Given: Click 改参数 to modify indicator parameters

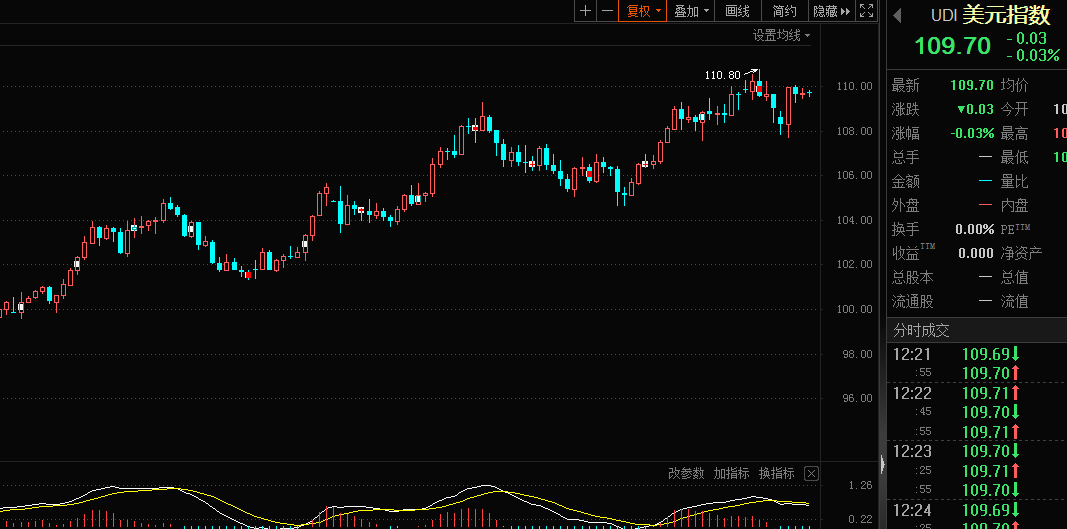Looking at the screenshot, I should 686,473.
